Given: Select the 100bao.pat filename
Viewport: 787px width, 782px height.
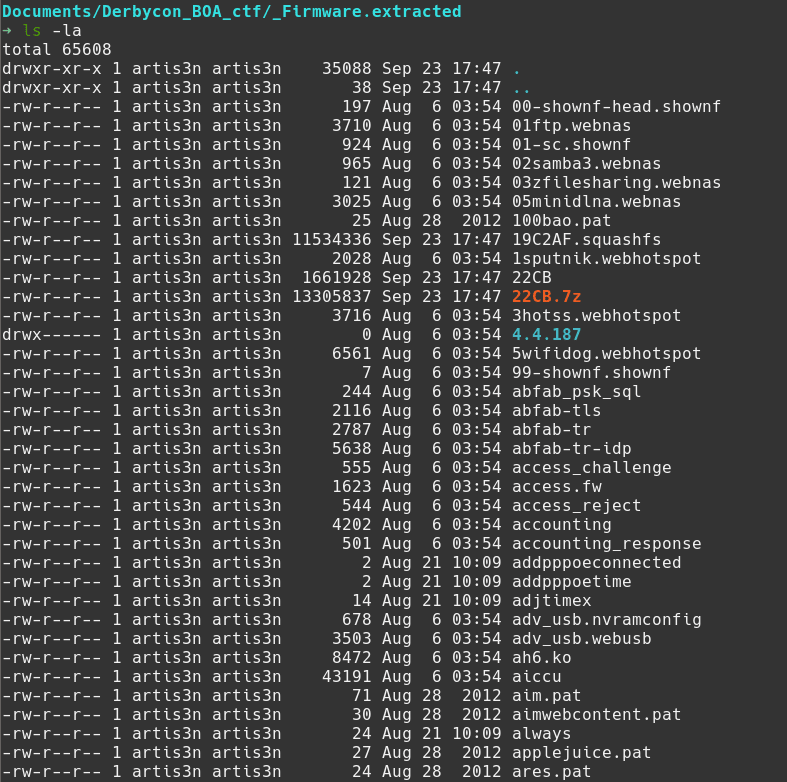Looking at the screenshot, I should 561,221.
